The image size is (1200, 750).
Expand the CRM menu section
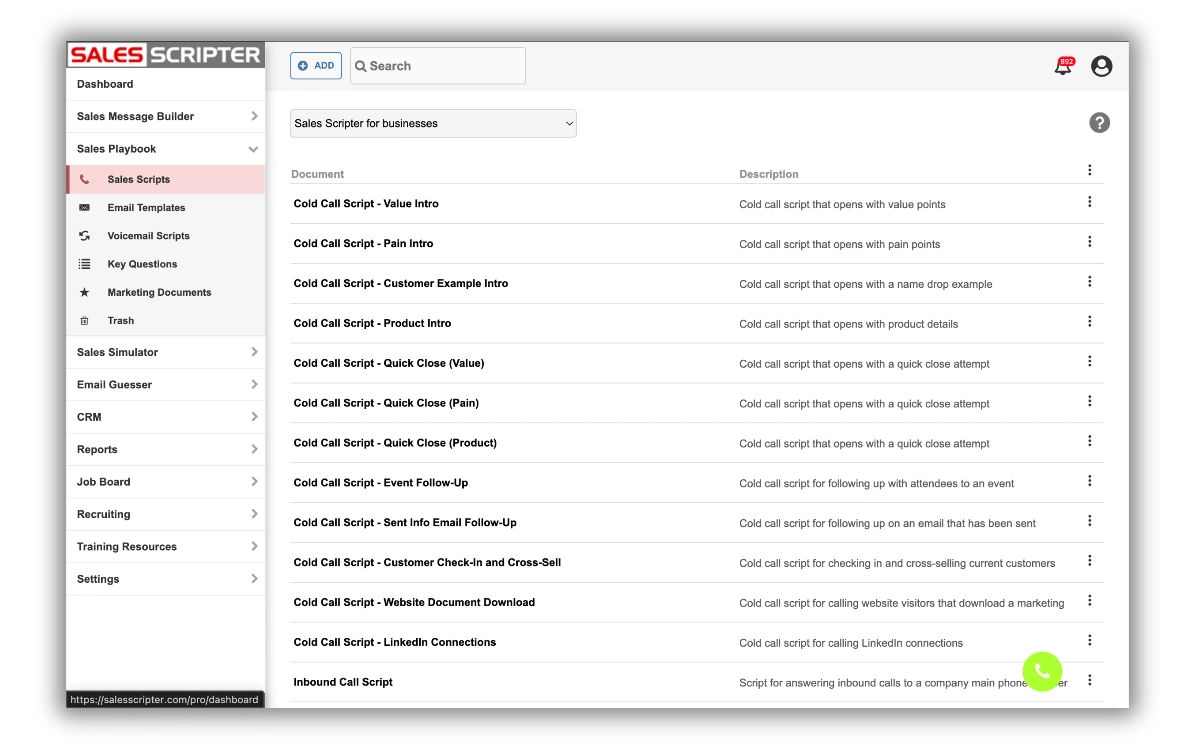coord(166,417)
